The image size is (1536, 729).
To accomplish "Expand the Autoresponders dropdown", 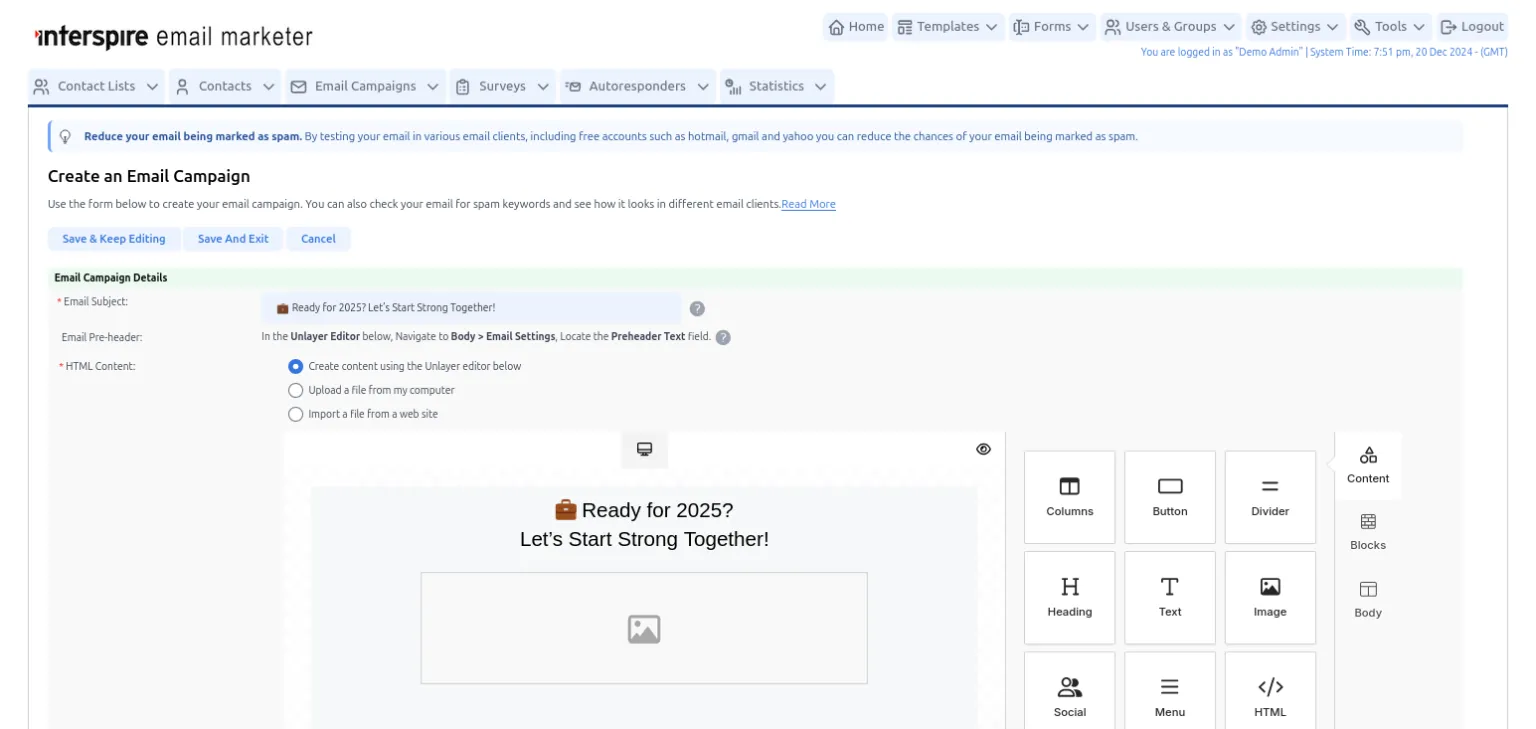I will click(x=637, y=86).
